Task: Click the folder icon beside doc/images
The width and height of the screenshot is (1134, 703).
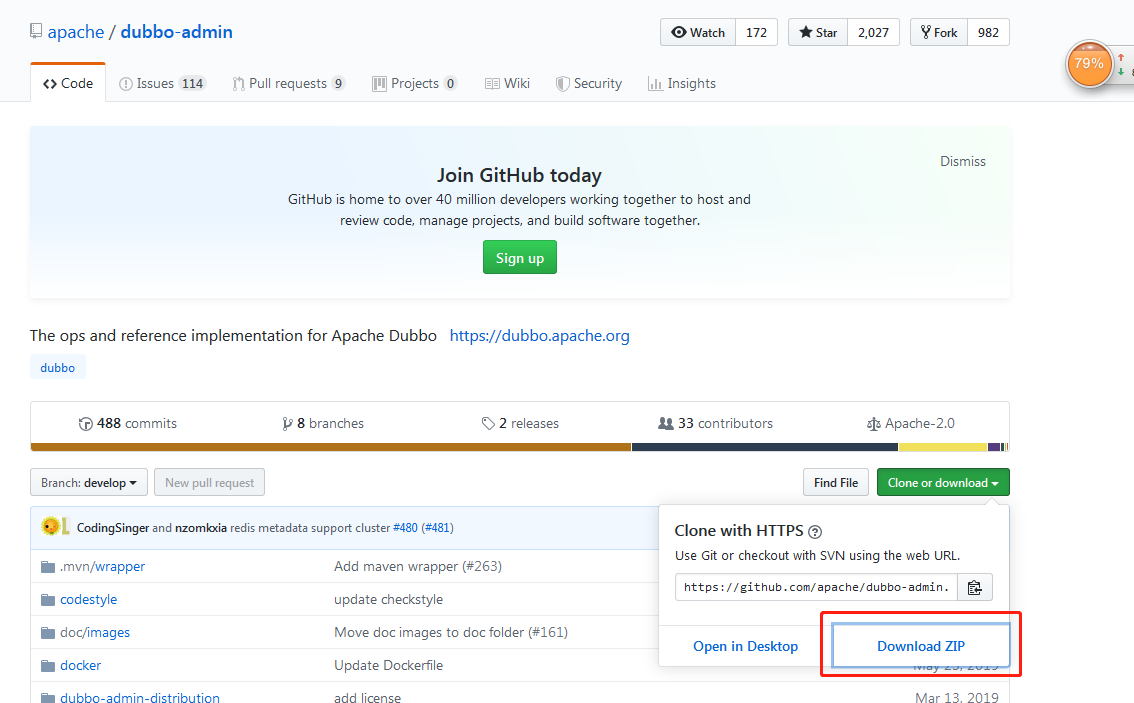Action: coord(48,633)
